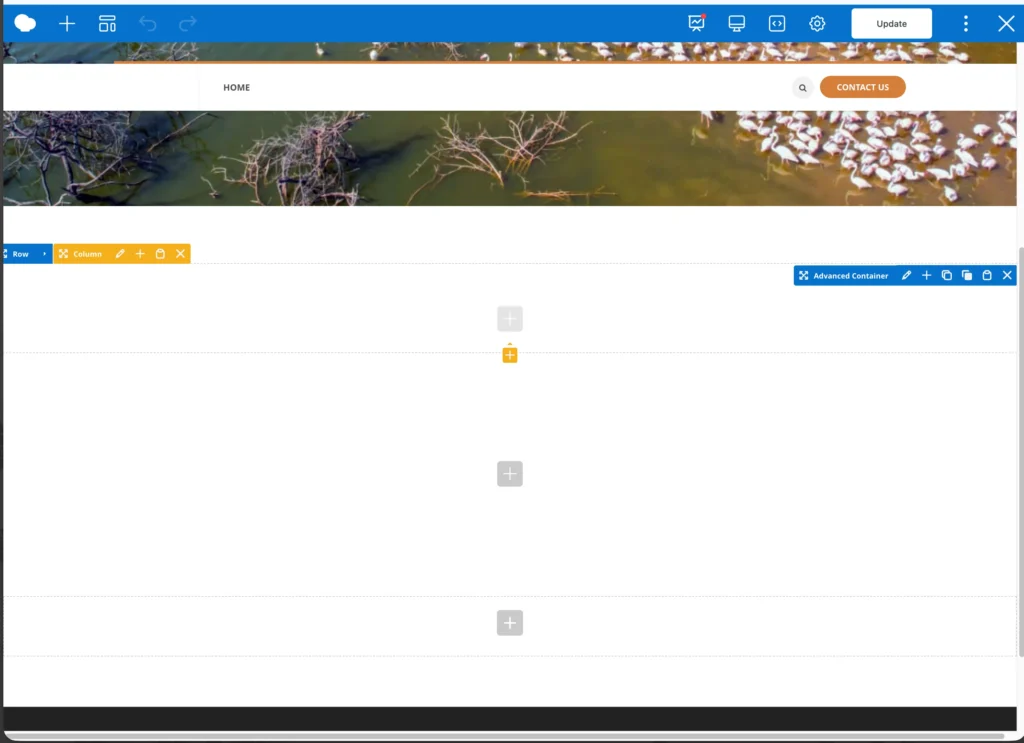Copy Advanced Container with outlined copy icon

click(946, 276)
